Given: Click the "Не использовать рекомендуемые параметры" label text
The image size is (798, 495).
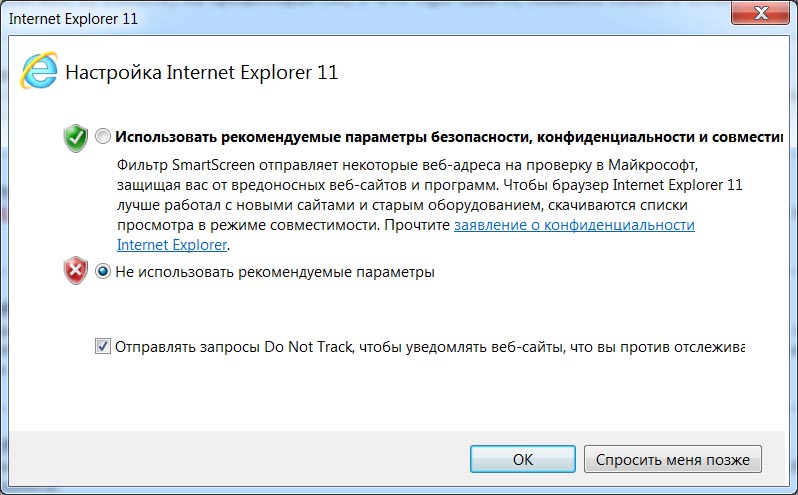Looking at the screenshot, I should pyautogui.click(x=275, y=271).
